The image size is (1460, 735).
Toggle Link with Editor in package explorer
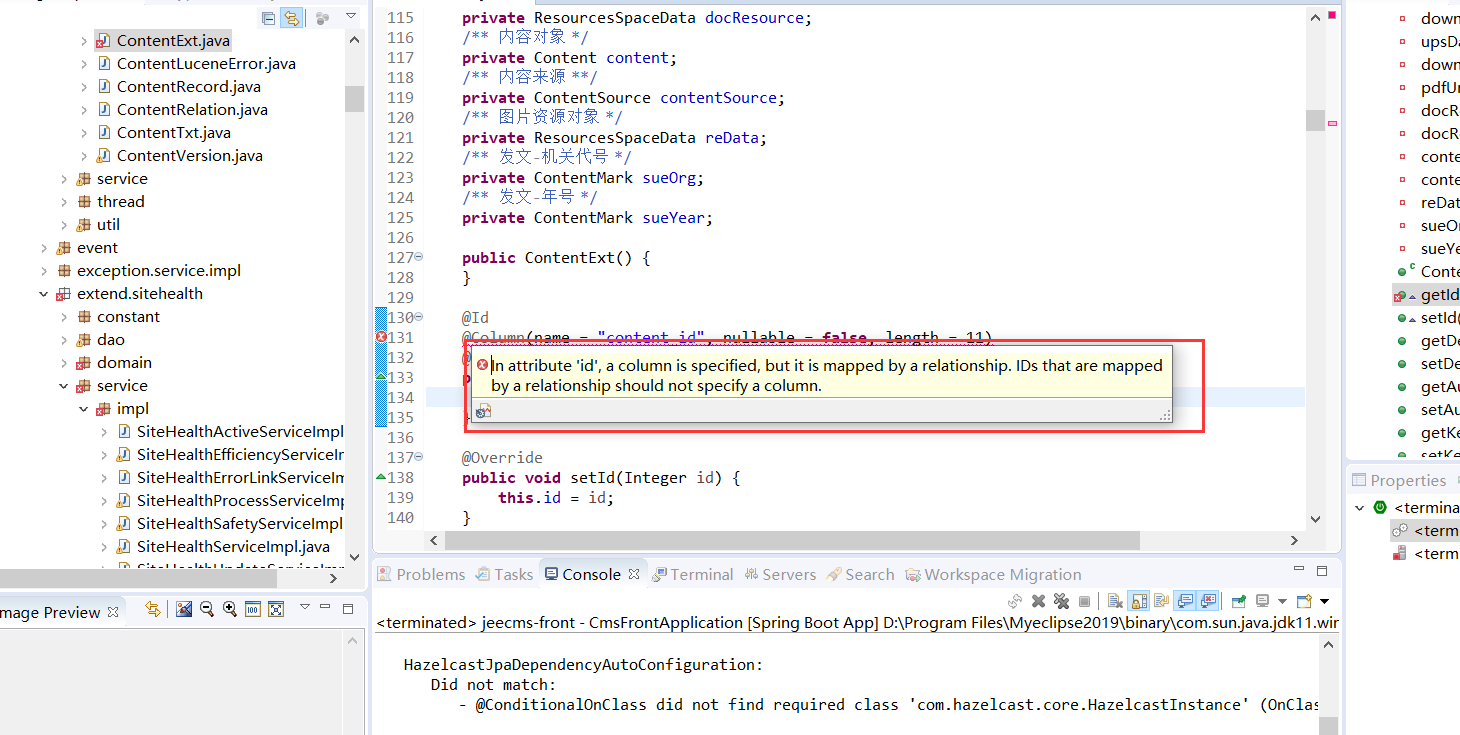click(x=291, y=18)
